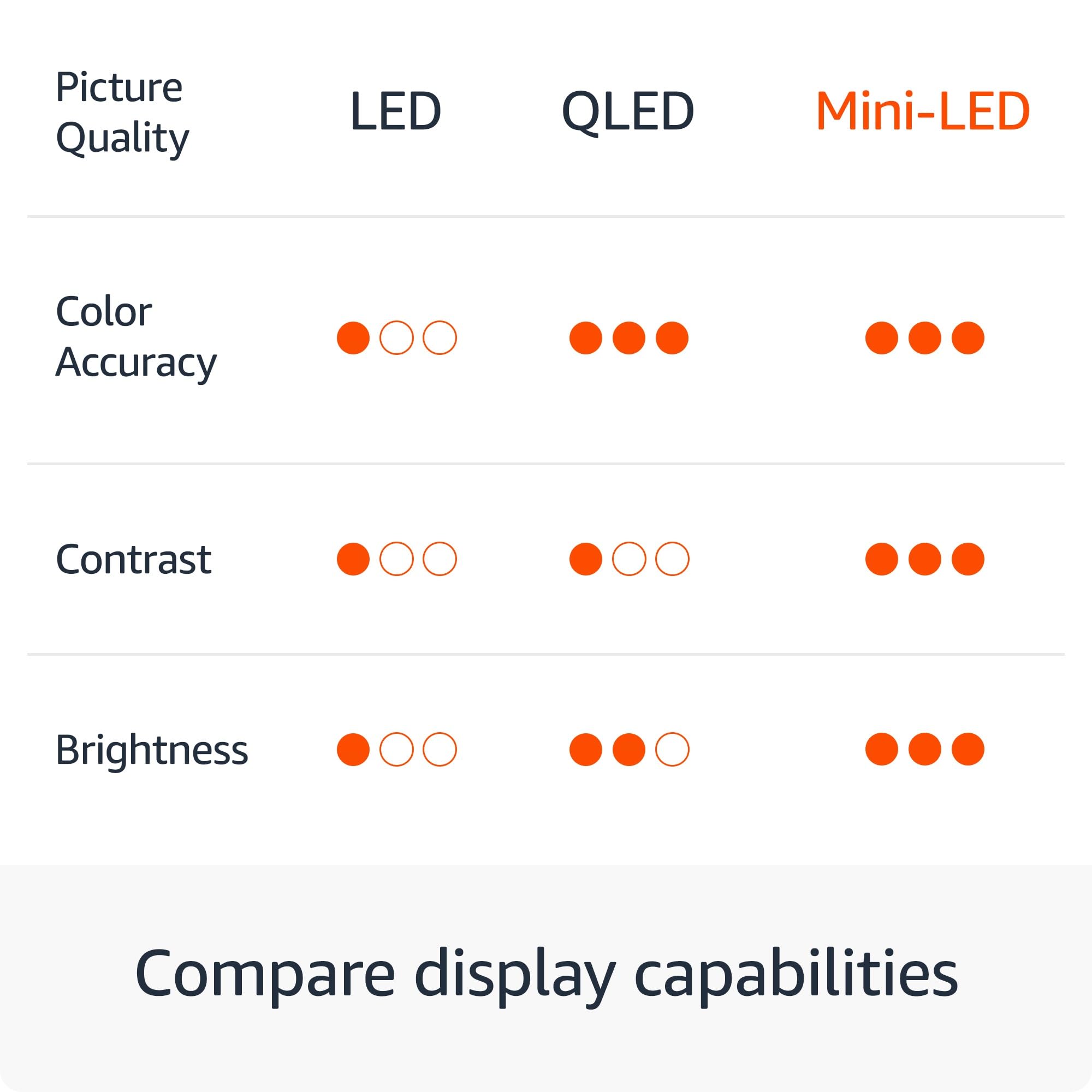The height and width of the screenshot is (1092, 1092).
Task: Click the first dot of Mini-LED Contrast
Action: 882,559
